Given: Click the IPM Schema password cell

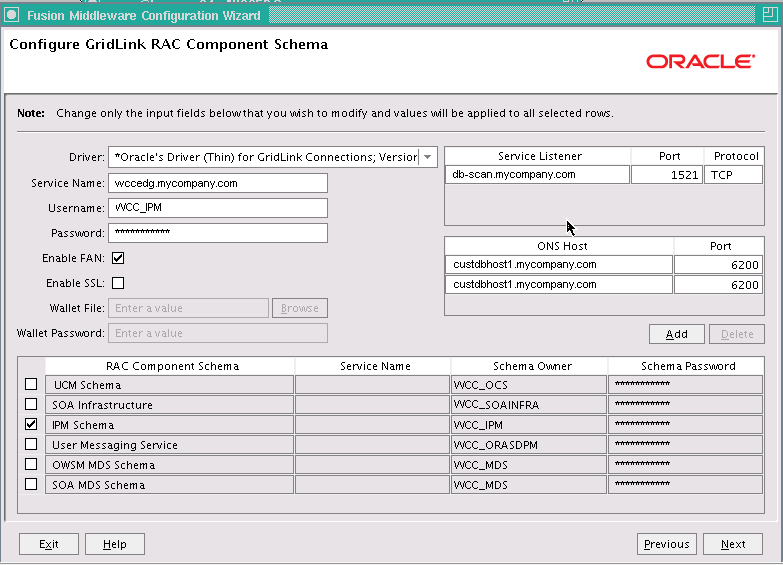Looking at the screenshot, I should point(685,425).
